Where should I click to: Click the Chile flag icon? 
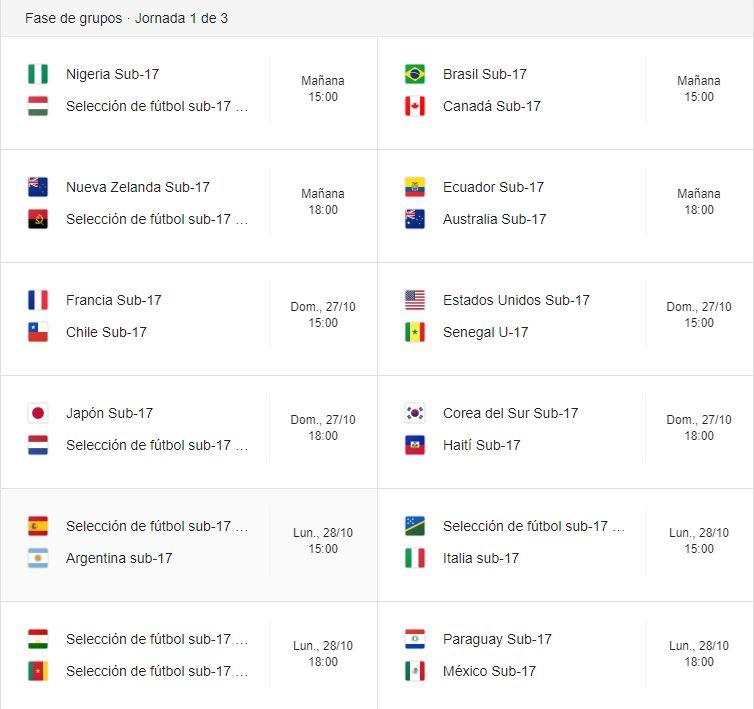(38, 332)
